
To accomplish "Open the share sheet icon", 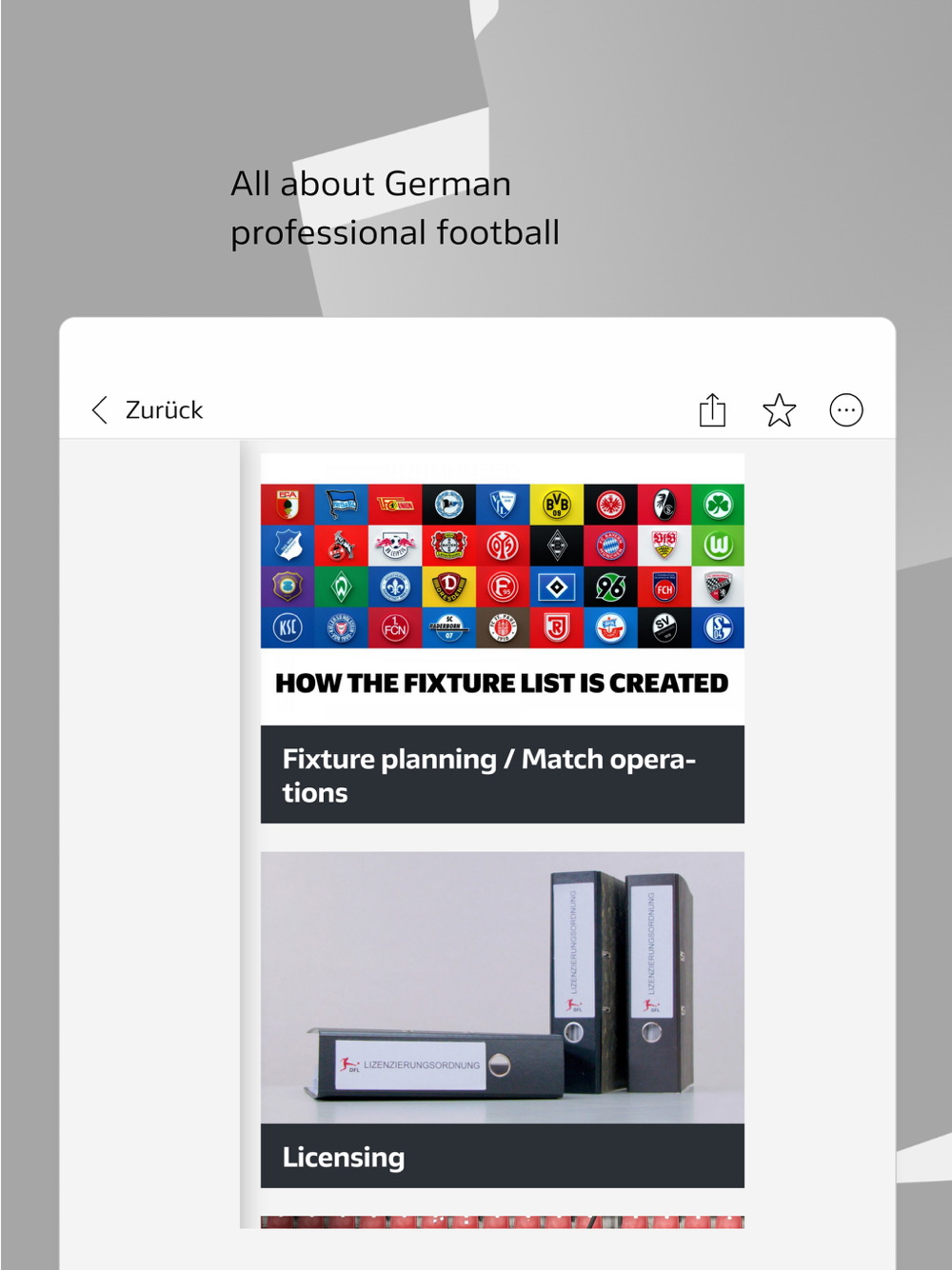I will click(x=712, y=409).
